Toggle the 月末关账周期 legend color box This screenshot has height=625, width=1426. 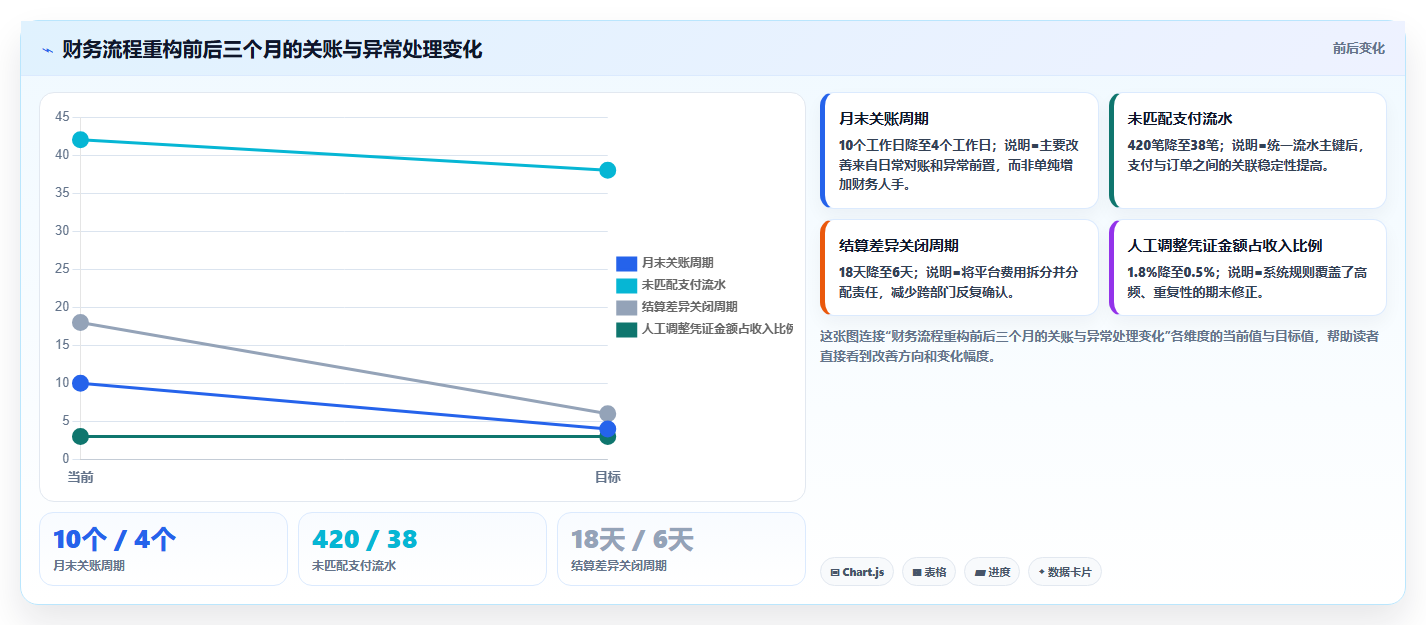pyautogui.click(x=626, y=263)
